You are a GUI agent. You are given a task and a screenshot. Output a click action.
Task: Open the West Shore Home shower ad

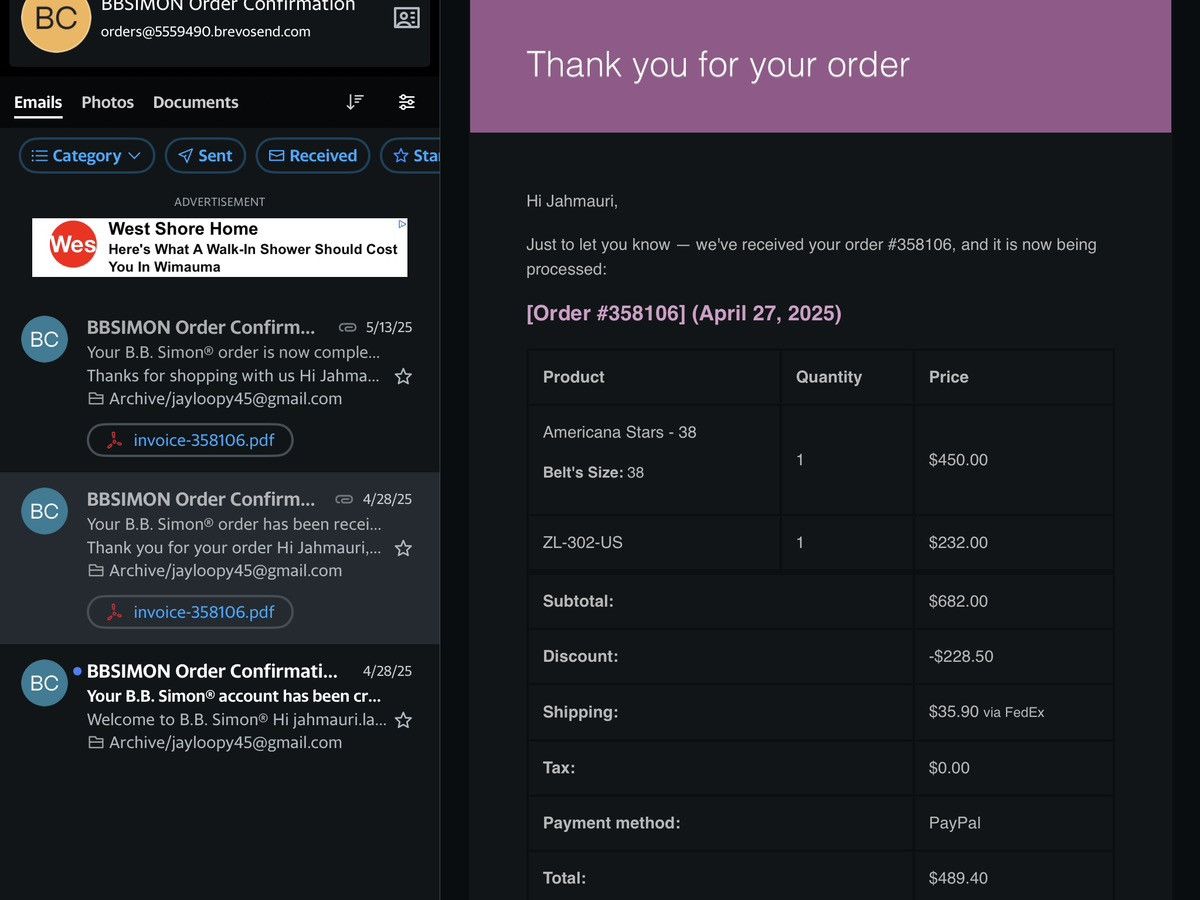pos(220,247)
